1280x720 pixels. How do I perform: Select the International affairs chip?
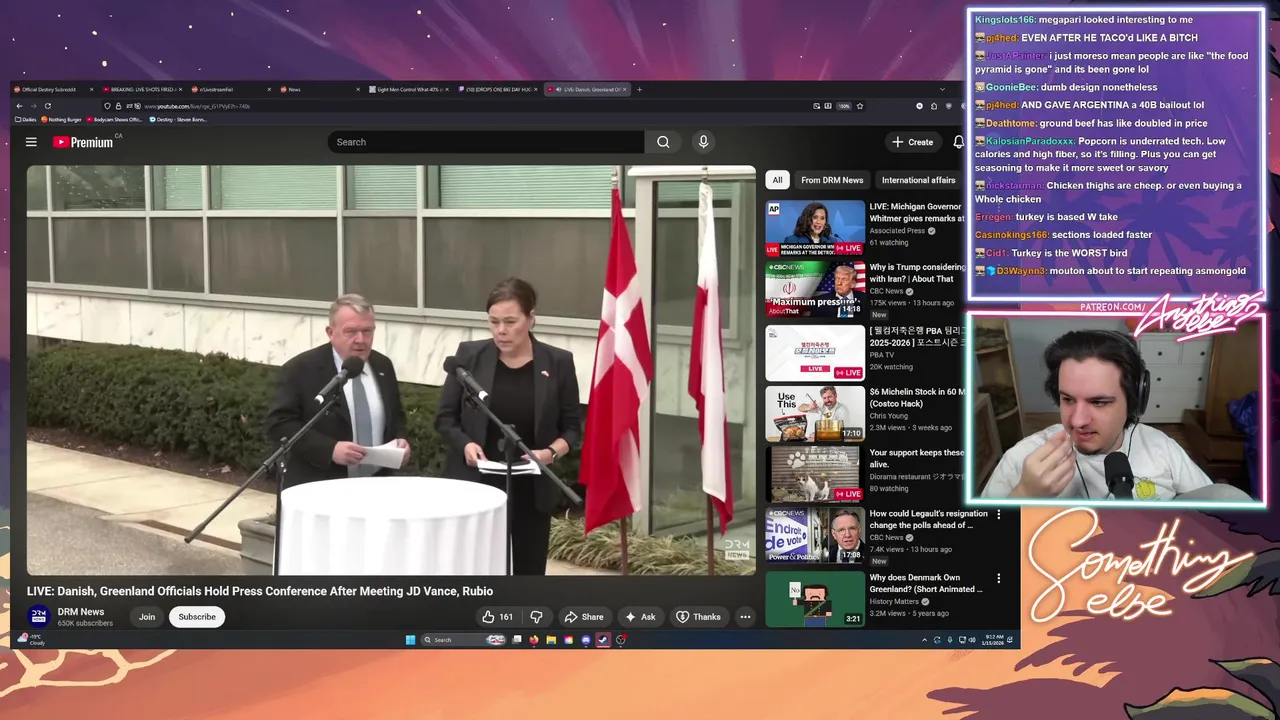[918, 180]
